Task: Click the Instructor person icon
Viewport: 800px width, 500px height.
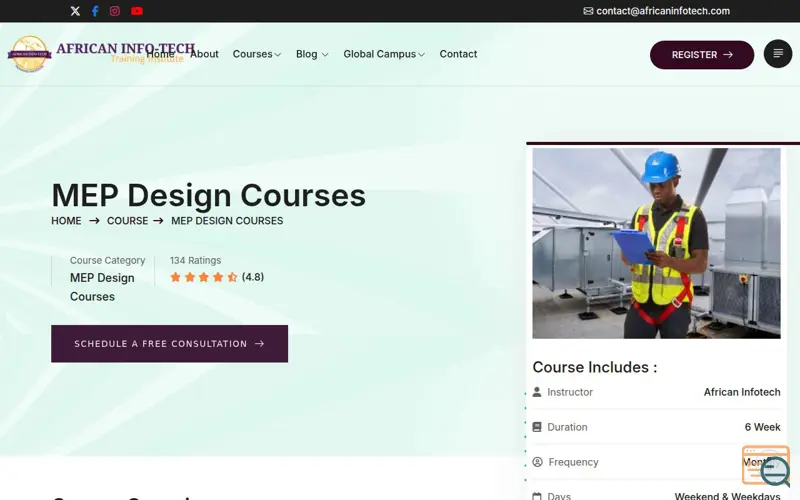Action: click(x=537, y=392)
